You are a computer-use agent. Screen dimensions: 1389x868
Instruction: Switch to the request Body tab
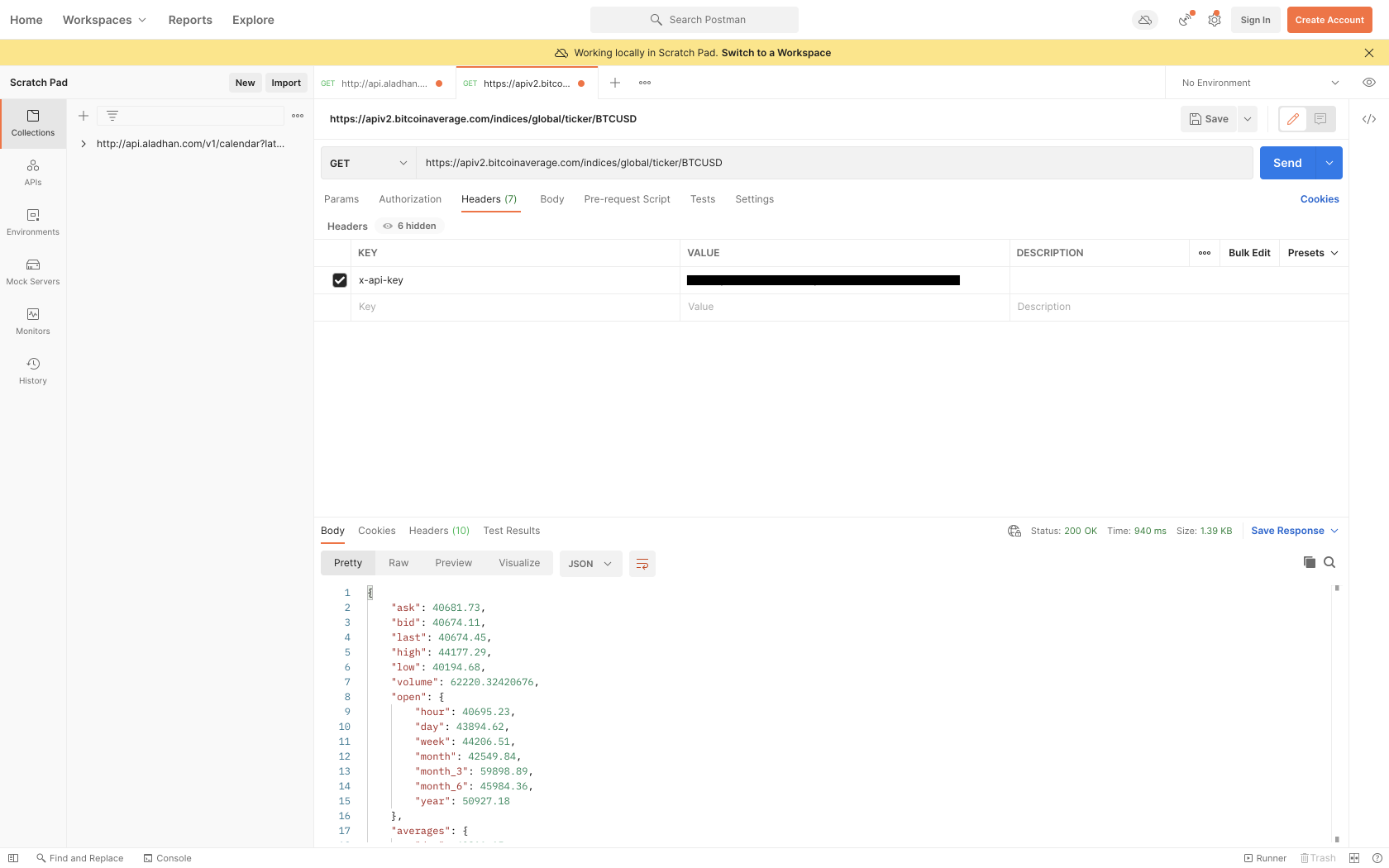coord(552,199)
